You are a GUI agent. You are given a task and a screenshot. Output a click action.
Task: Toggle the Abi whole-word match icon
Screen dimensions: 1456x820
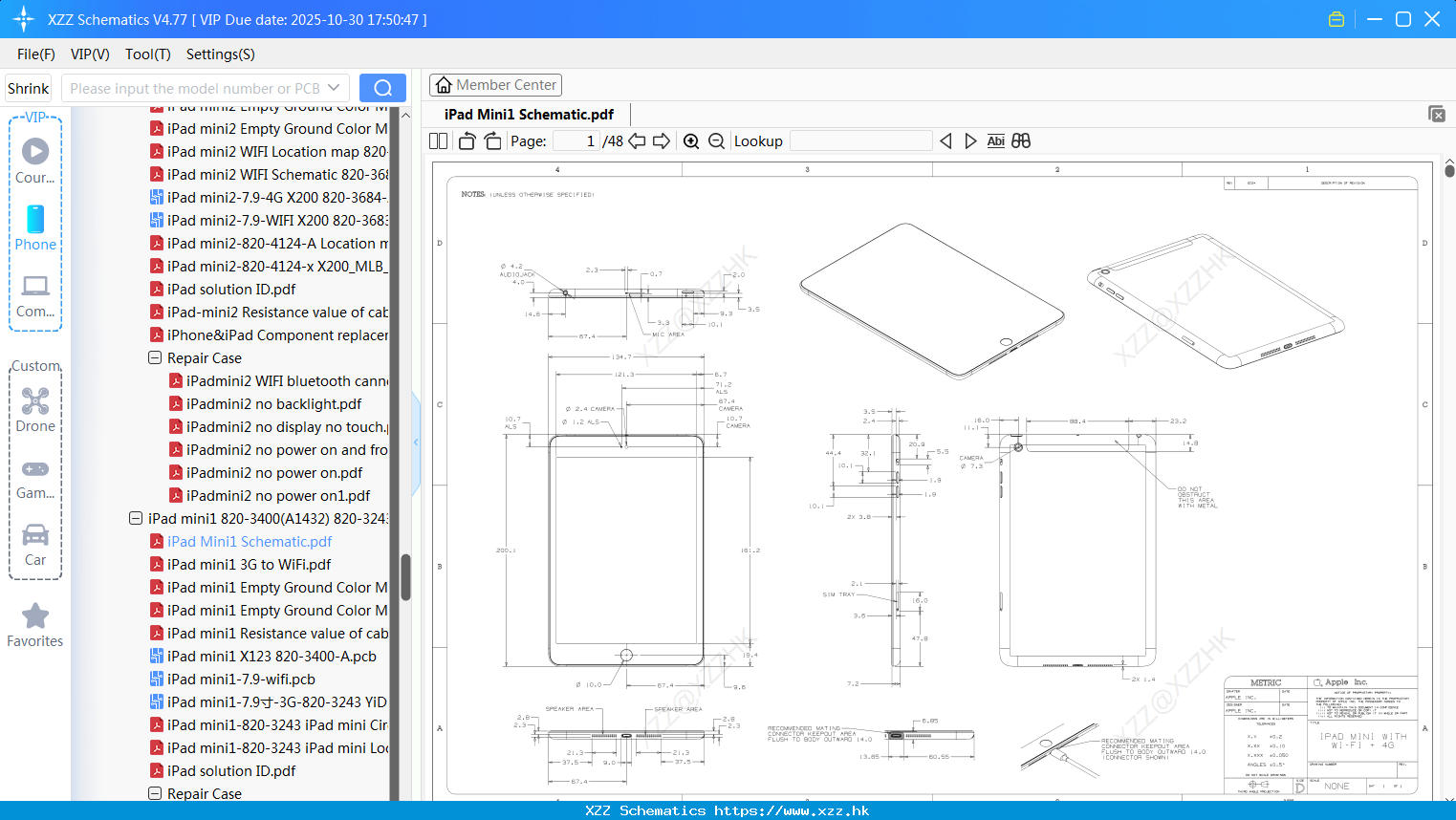995,141
